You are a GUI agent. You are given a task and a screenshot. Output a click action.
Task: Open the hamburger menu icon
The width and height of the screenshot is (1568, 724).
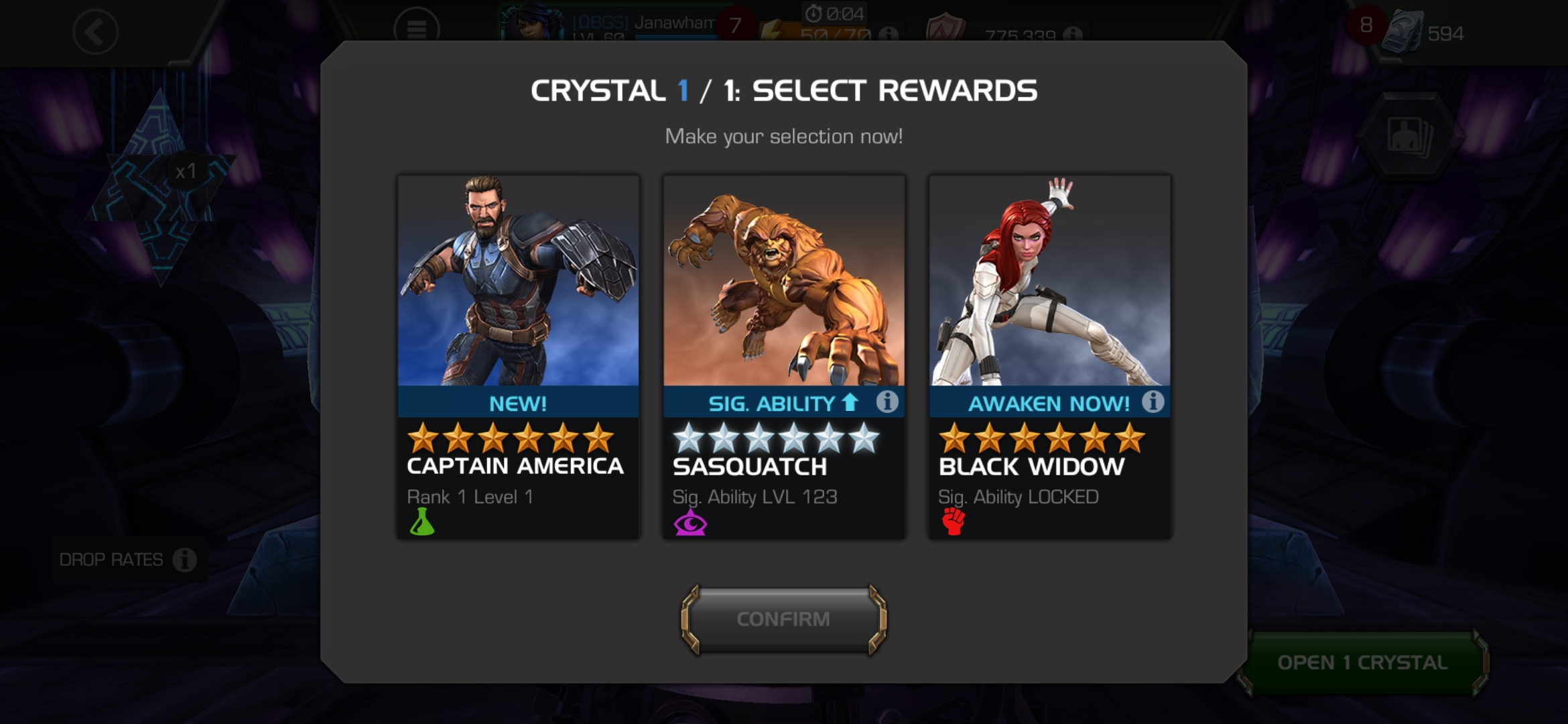417,29
